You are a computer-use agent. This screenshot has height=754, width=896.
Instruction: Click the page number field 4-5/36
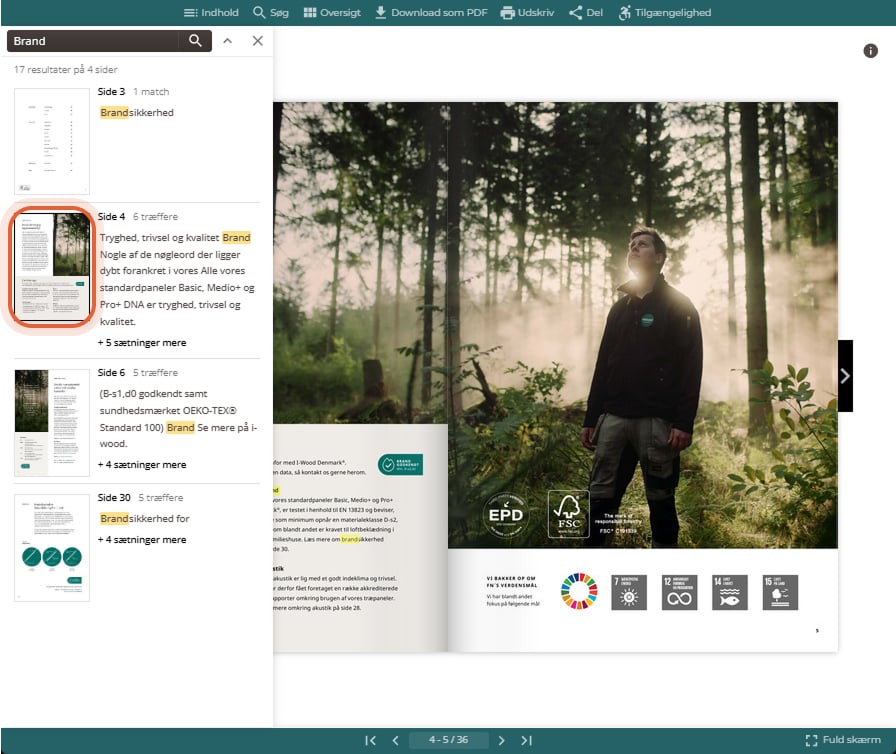click(449, 740)
